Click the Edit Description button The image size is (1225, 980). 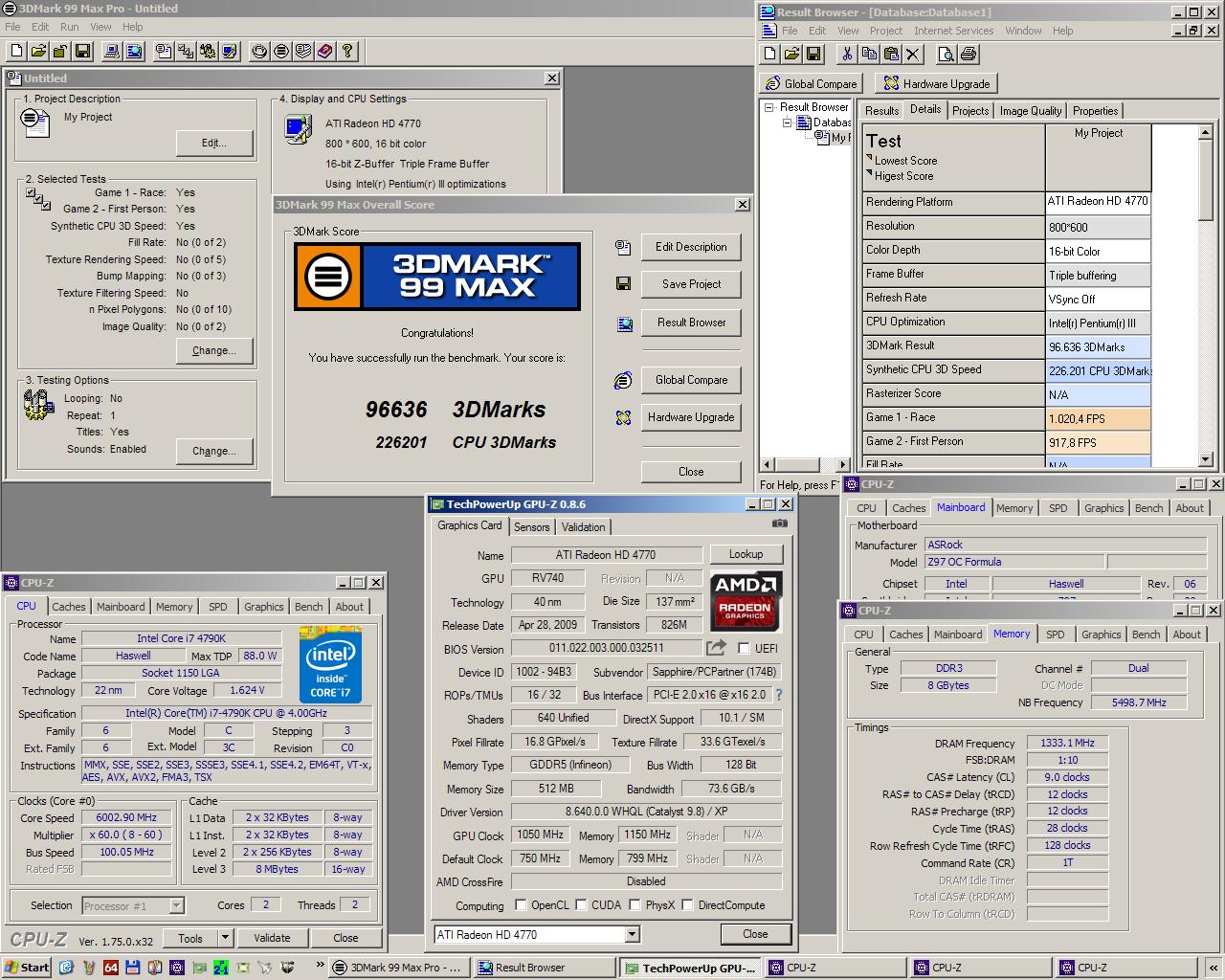[x=691, y=247]
